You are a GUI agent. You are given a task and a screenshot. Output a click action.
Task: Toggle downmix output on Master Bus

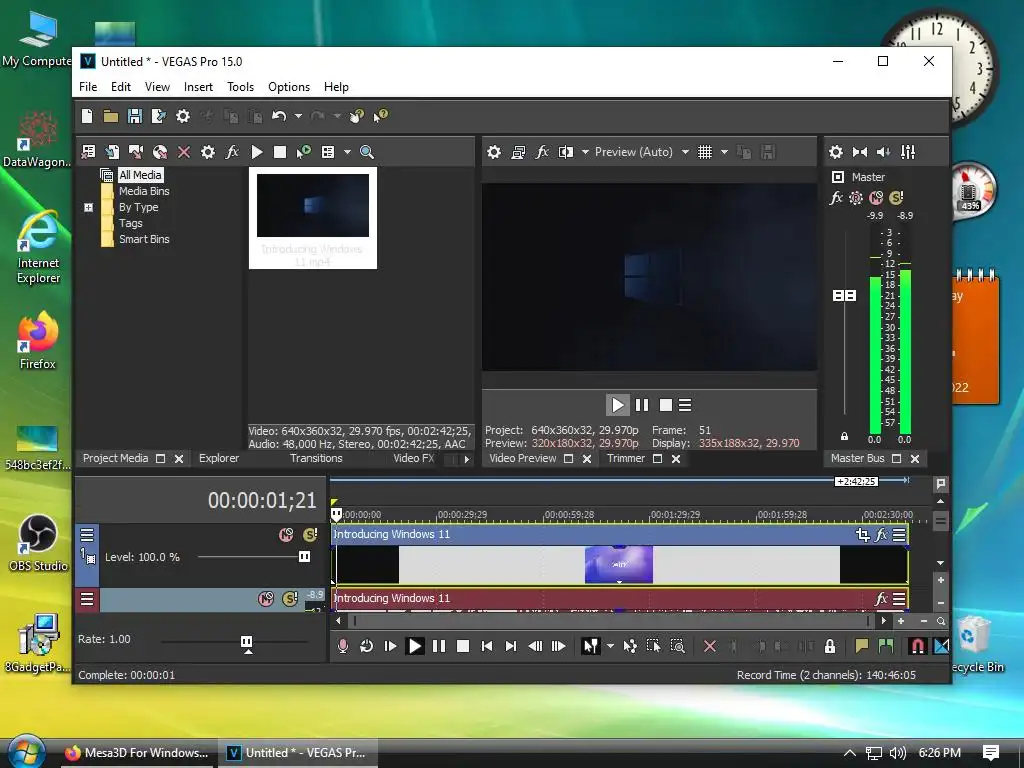(860, 152)
